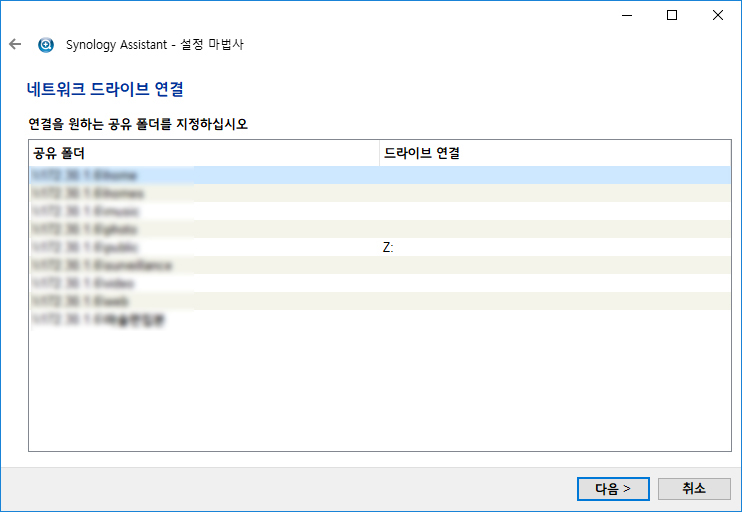Click the 다음 > button
This screenshot has width=742, height=512.
(613, 488)
